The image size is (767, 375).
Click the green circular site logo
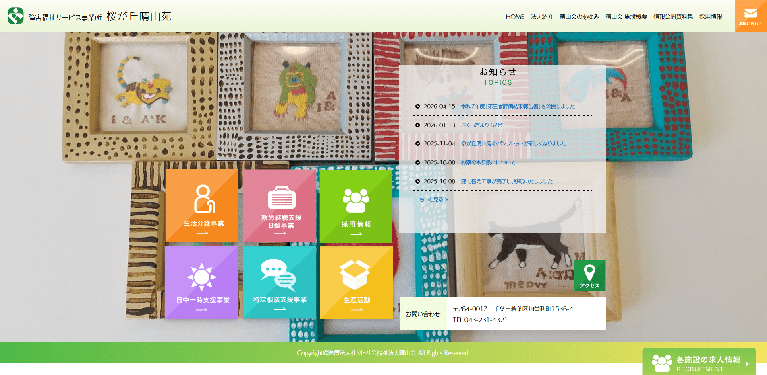click(15, 16)
